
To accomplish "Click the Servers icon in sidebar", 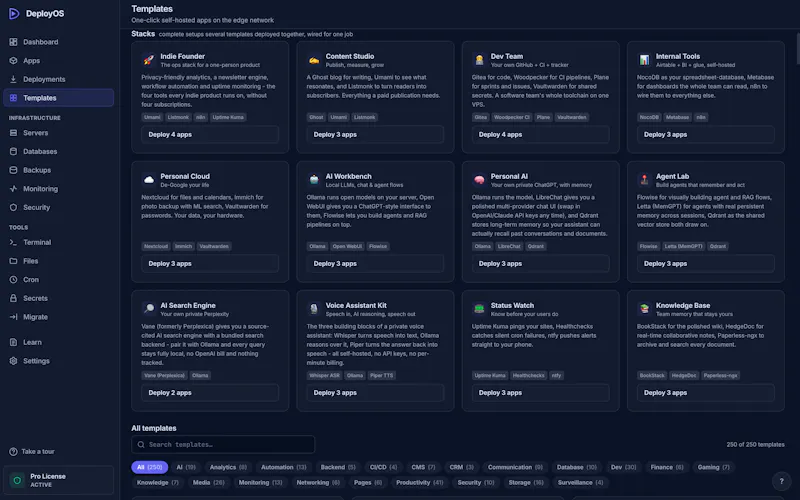I will coord(13,133).
